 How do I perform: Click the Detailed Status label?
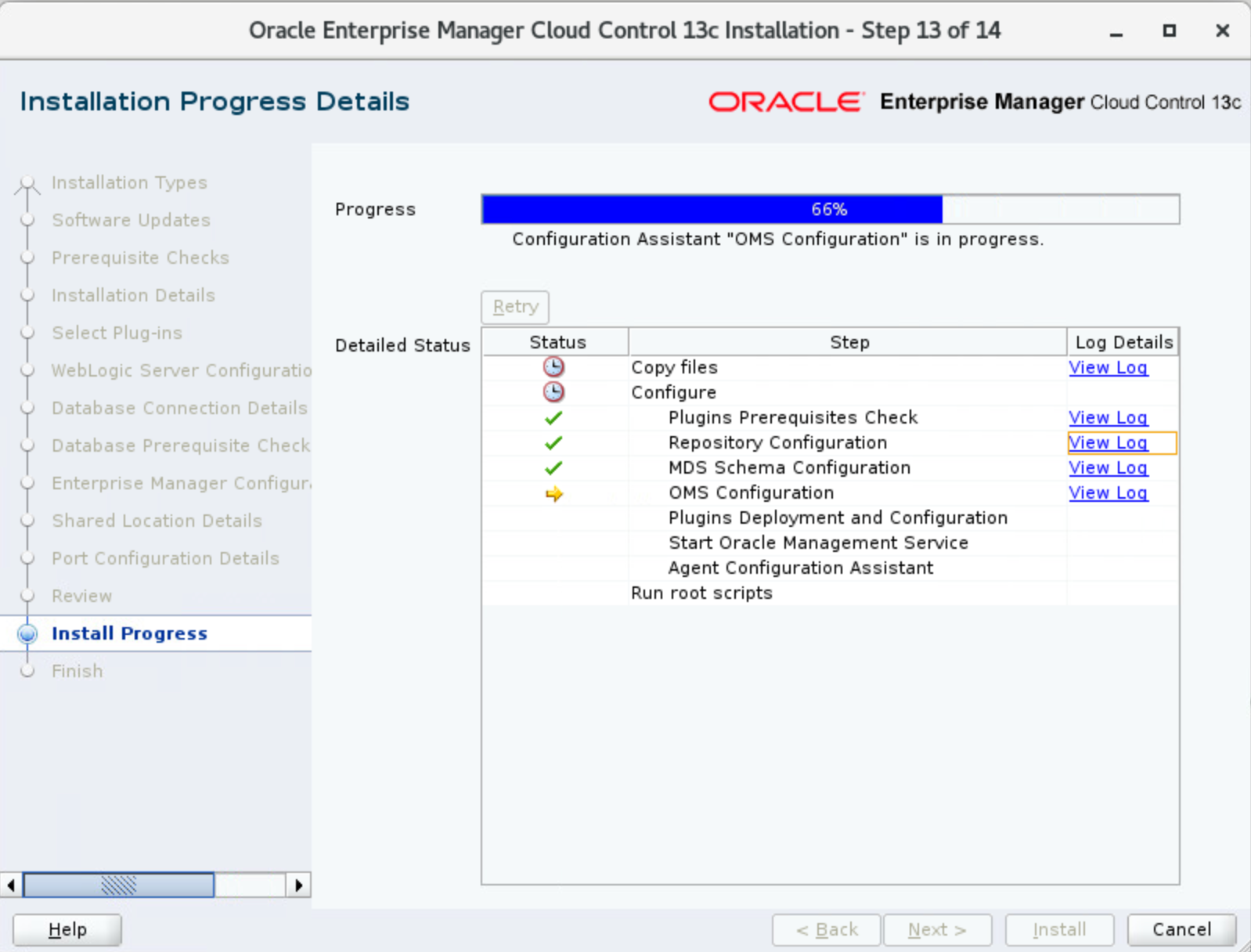(x=402, y=345)
